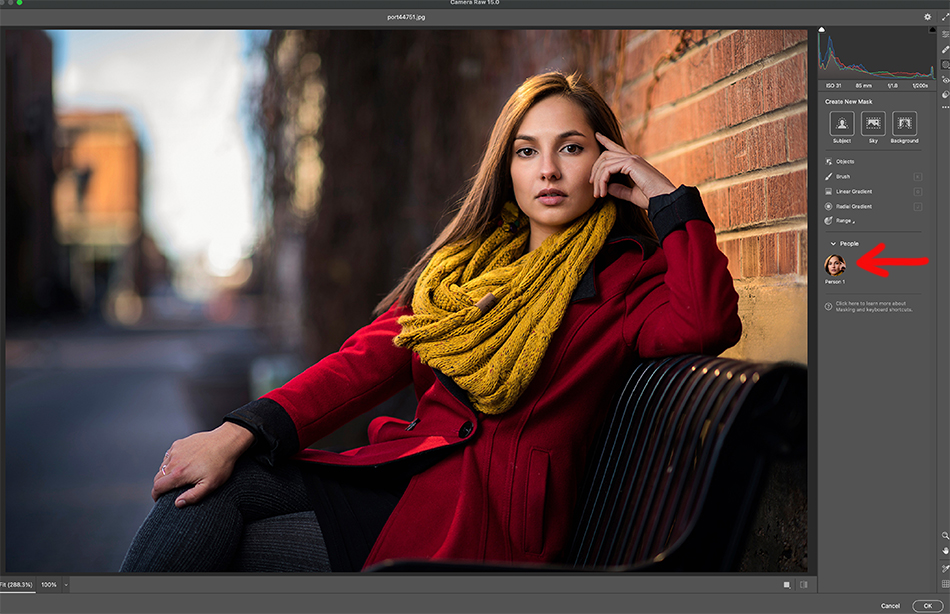Set zoom to Fit (288.3%)

16,585
